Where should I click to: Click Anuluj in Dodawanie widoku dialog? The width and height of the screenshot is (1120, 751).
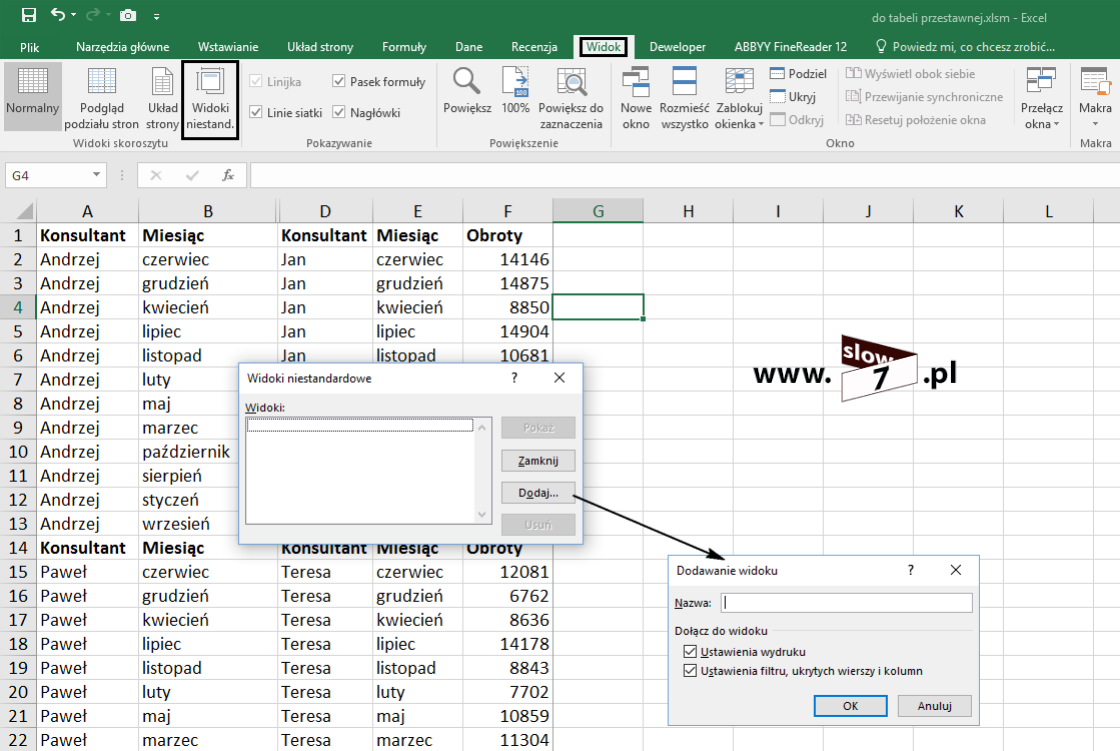pos(934,706)
